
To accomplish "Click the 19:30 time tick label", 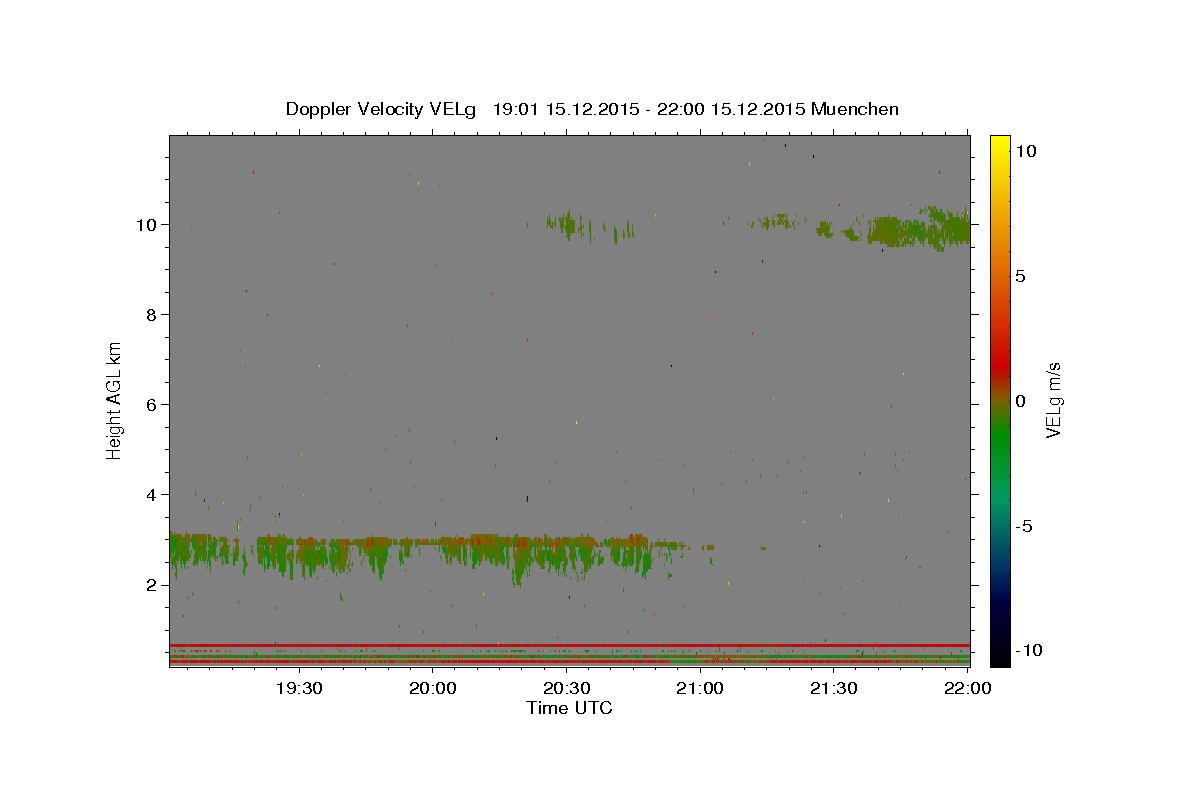I will coord(299,688).
